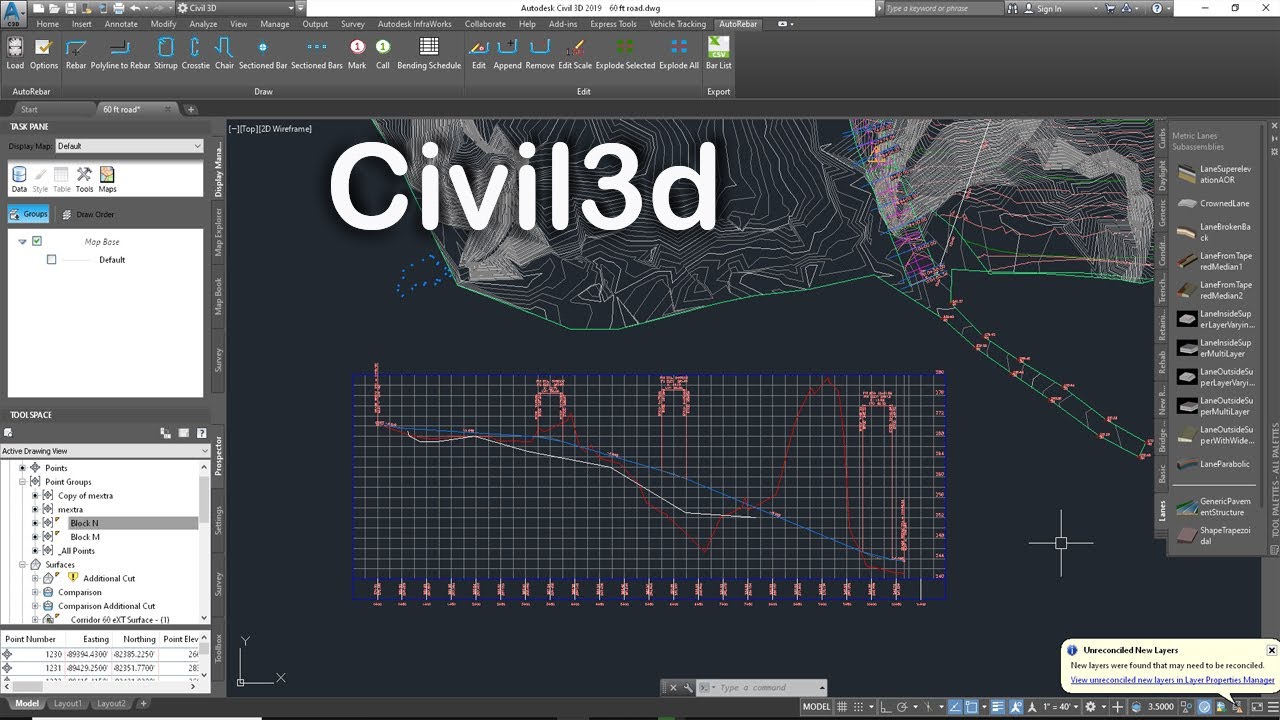Toggle drawing grid display in status bar
This screenshot has width=1280, height=720.
[843, 707]
